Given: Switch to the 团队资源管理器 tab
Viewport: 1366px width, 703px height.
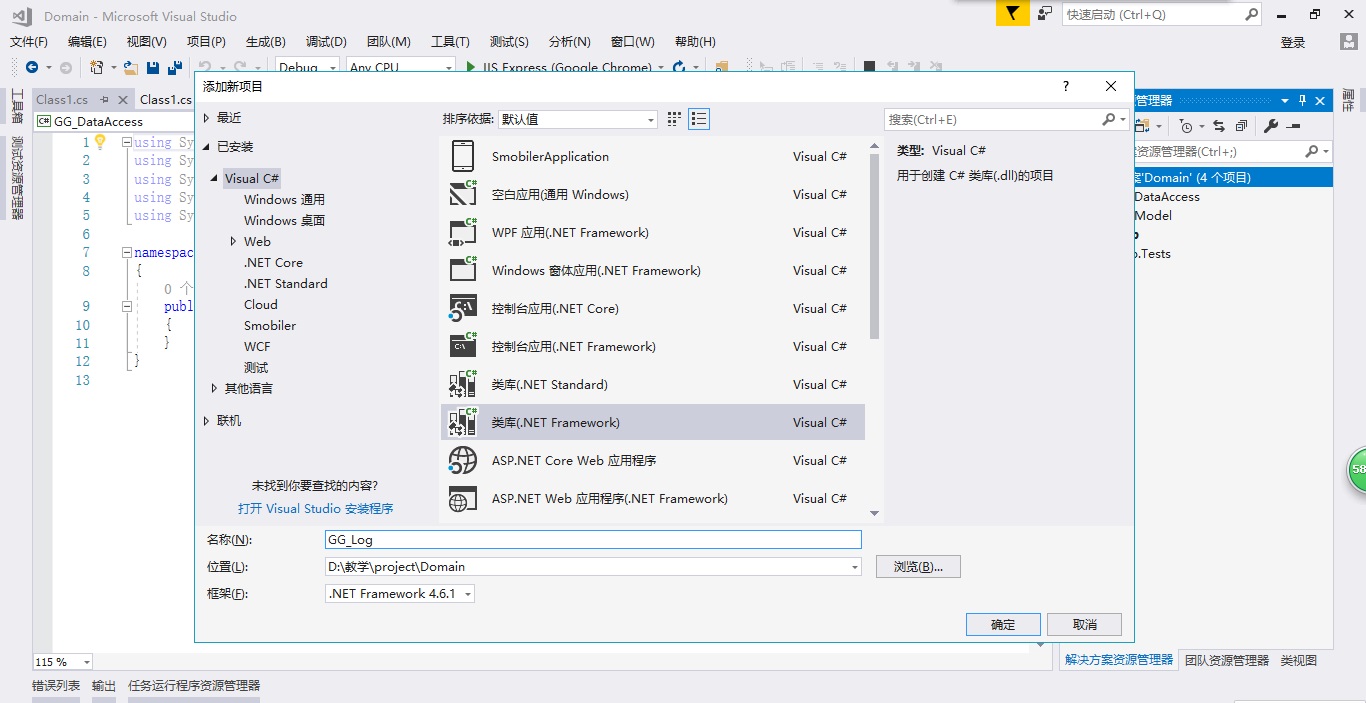Looking at the screenshot, I should (x=1227, y=660).
